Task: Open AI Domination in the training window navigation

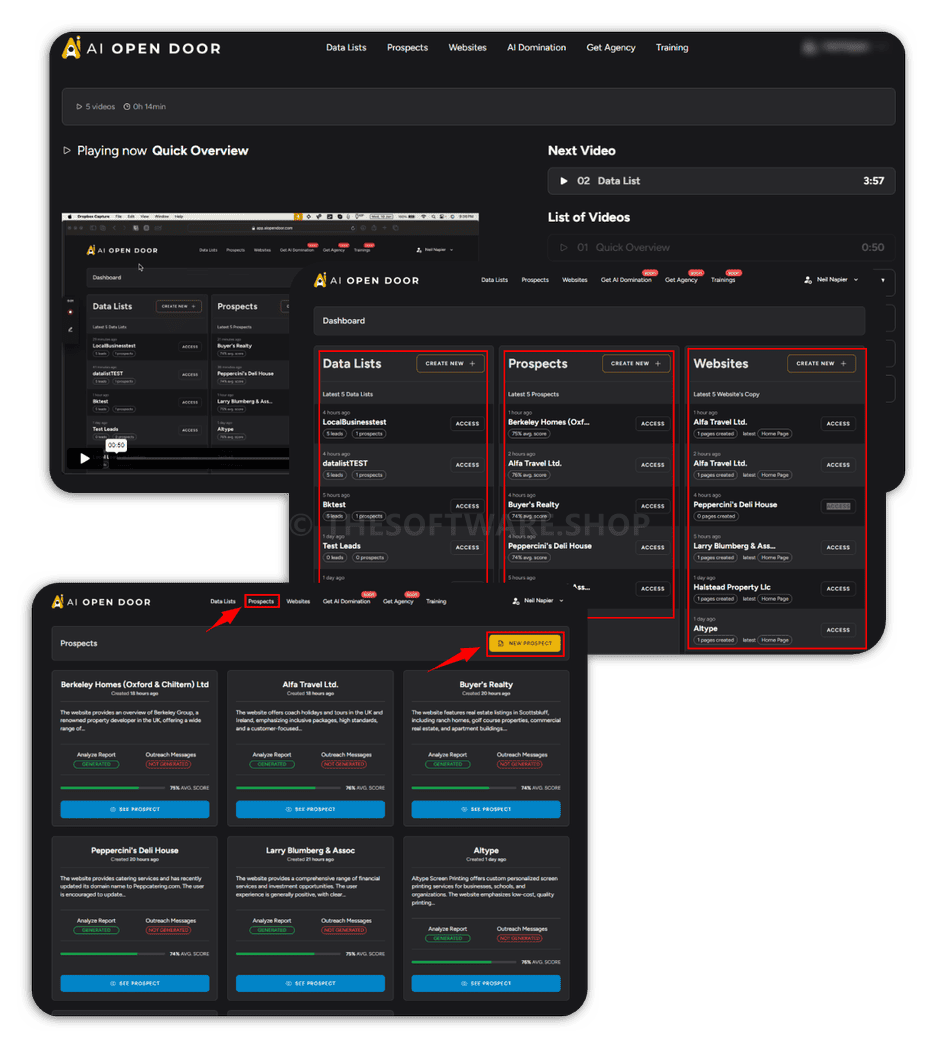Action: click(x=536, y=47)
